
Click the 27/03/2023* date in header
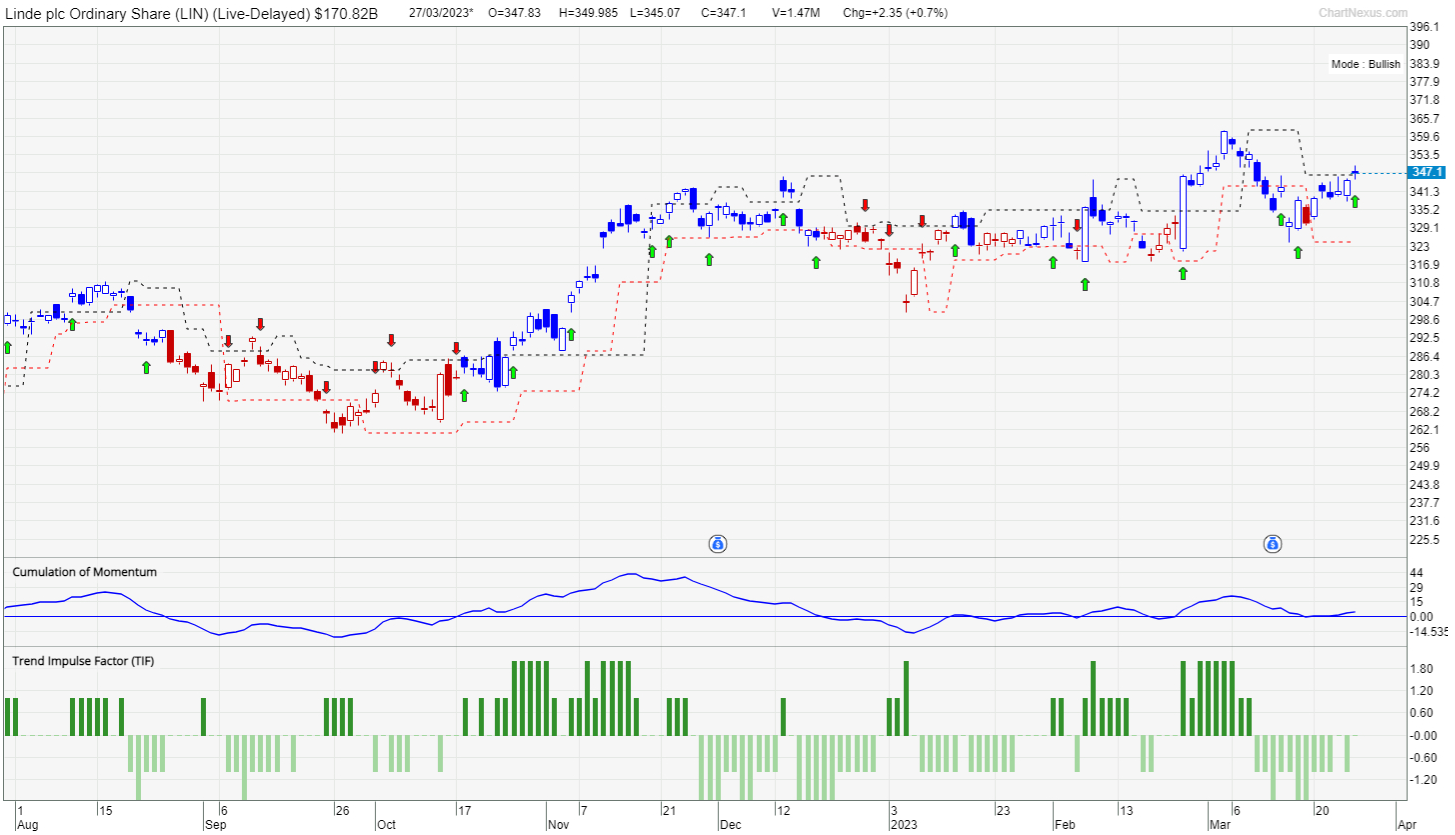441,13
